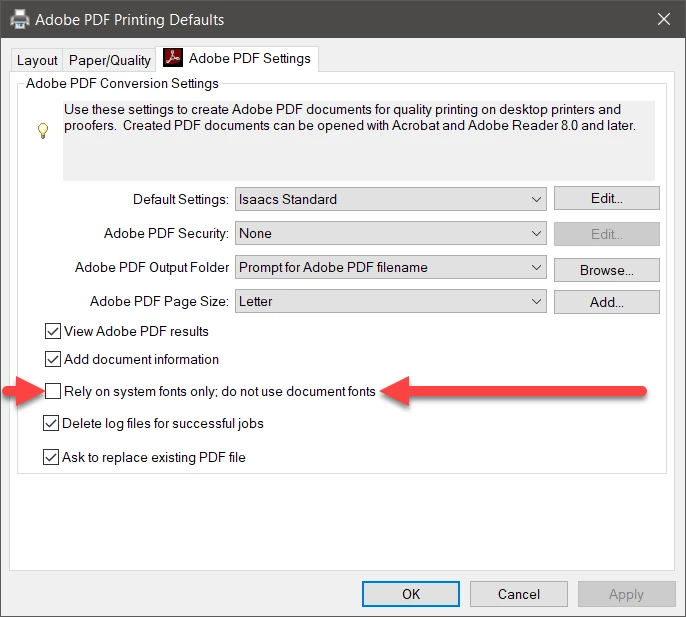This screenshot has width=686, height=617.
Task: Select the Adobe PDF Settings tab
Action: click(237, 59)
